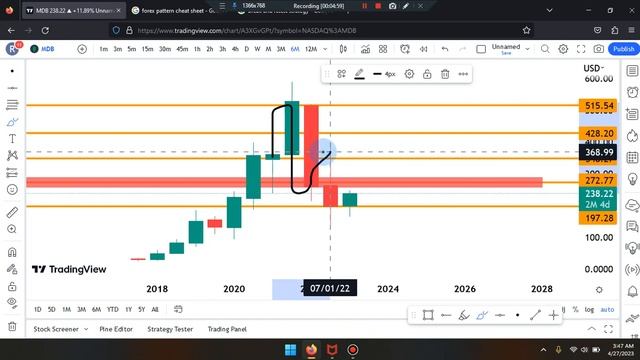The width and height of the screenshot is (640, 360).
Task: Select the Zoom In tool
Action: click(x=12, y=229)
